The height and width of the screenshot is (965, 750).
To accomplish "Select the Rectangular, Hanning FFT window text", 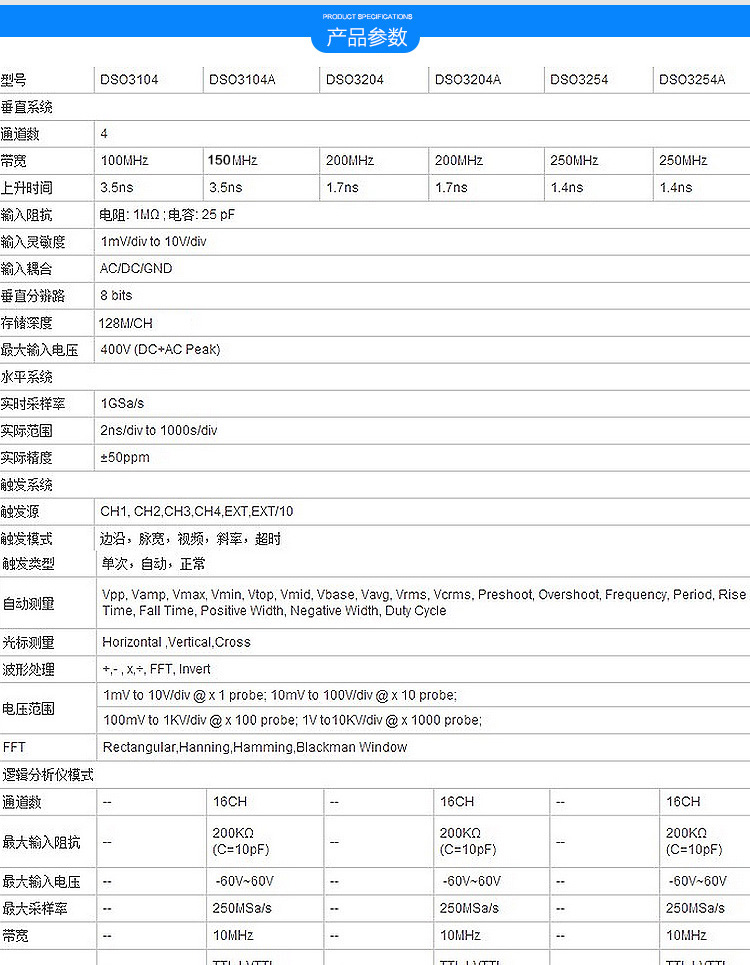I will pos(255,747).
